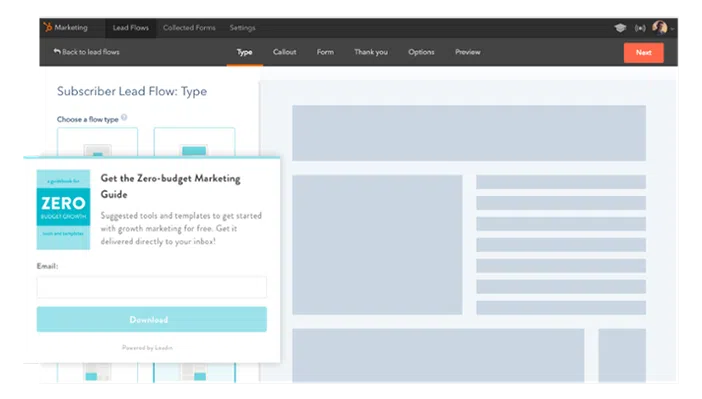Click the Email input field
702x399 pixels.
(x=152, y=287)
